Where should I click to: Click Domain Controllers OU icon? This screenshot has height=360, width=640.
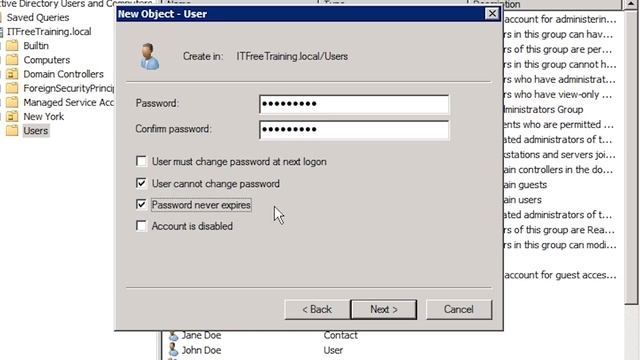pyautogui.click(x=12, y=74)
